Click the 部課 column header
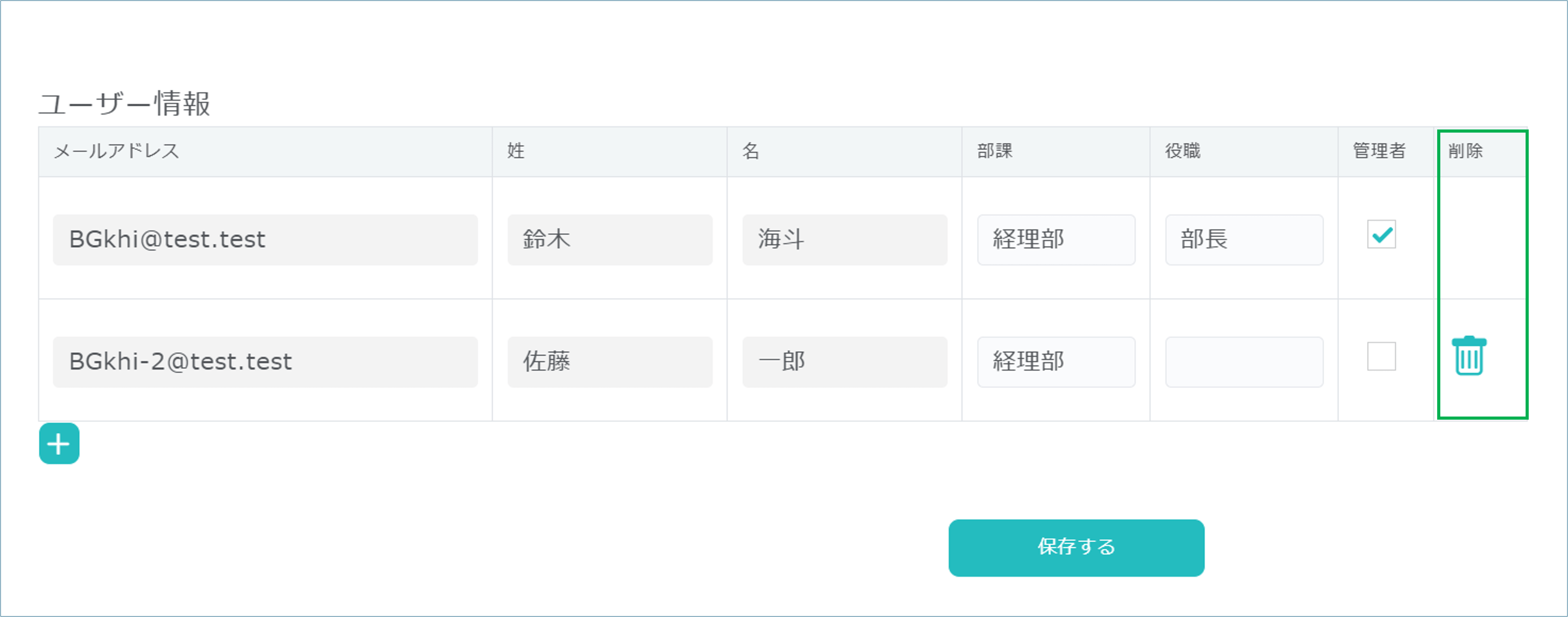 point(995,151)
